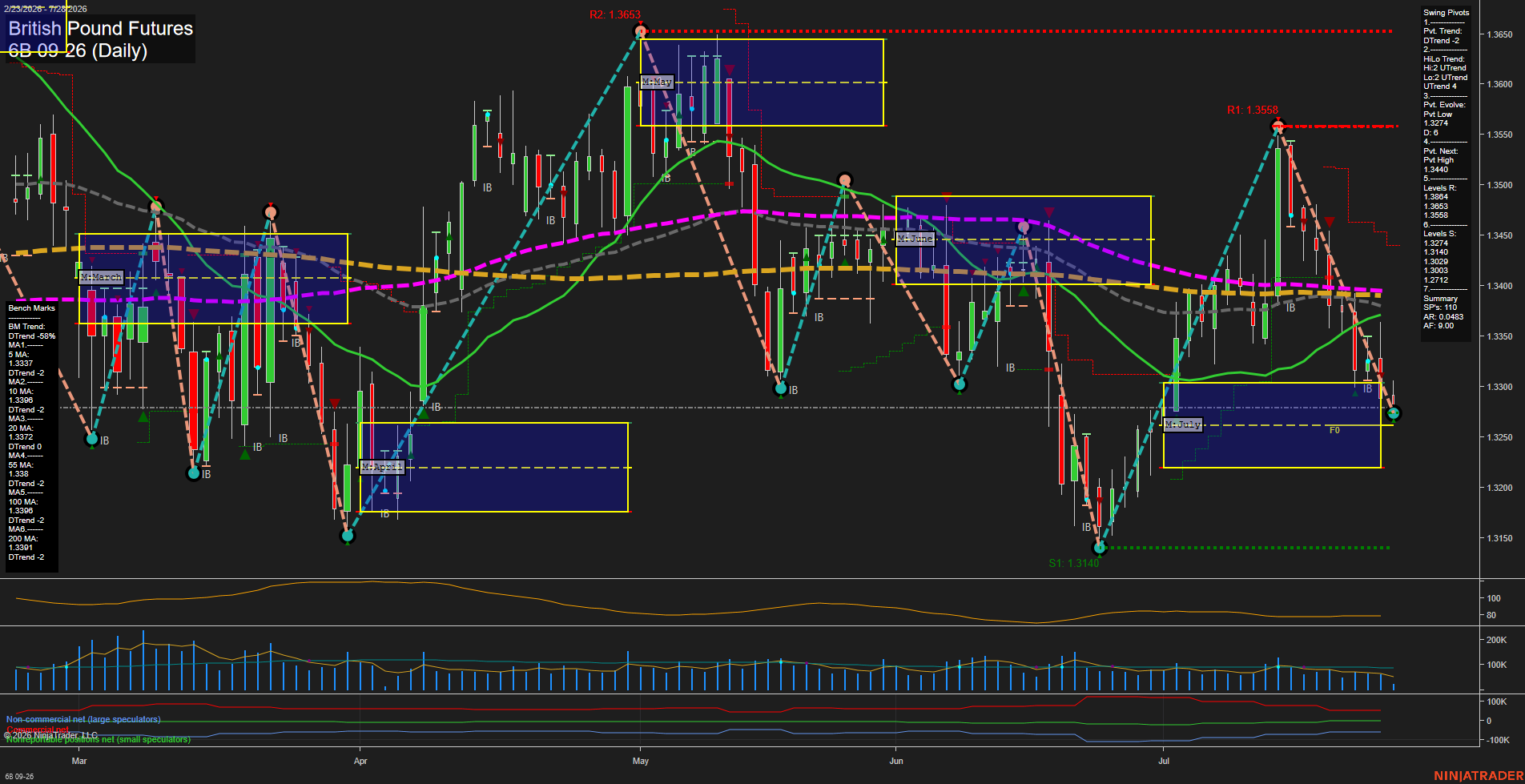Click the British Pound Futures chart title

coord(101,28)
